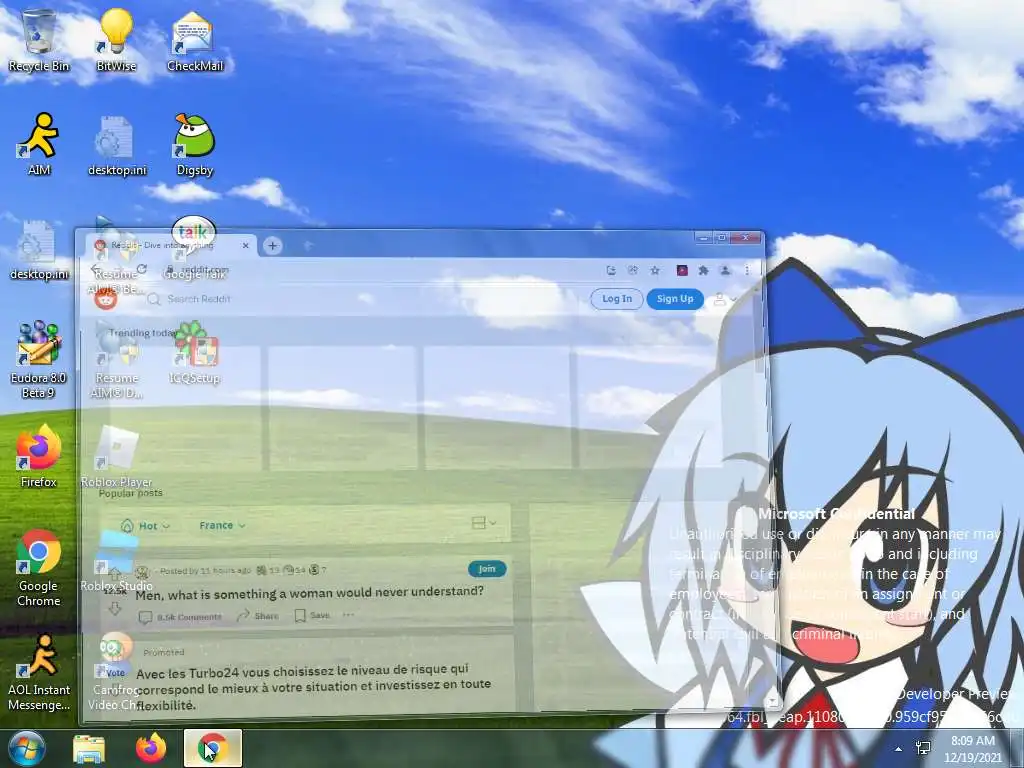Open the Start menu orb
The width and height of the screenshot is (1024, 768).
(26, 748)
